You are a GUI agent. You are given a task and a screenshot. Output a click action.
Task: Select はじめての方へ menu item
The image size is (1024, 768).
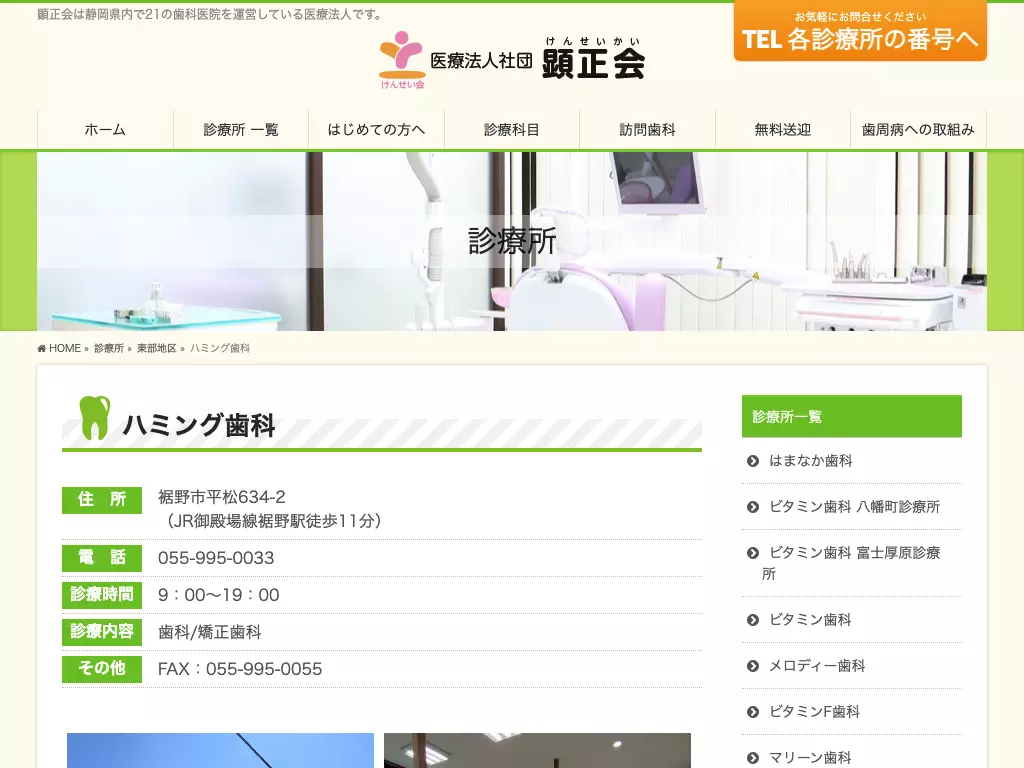376,129
